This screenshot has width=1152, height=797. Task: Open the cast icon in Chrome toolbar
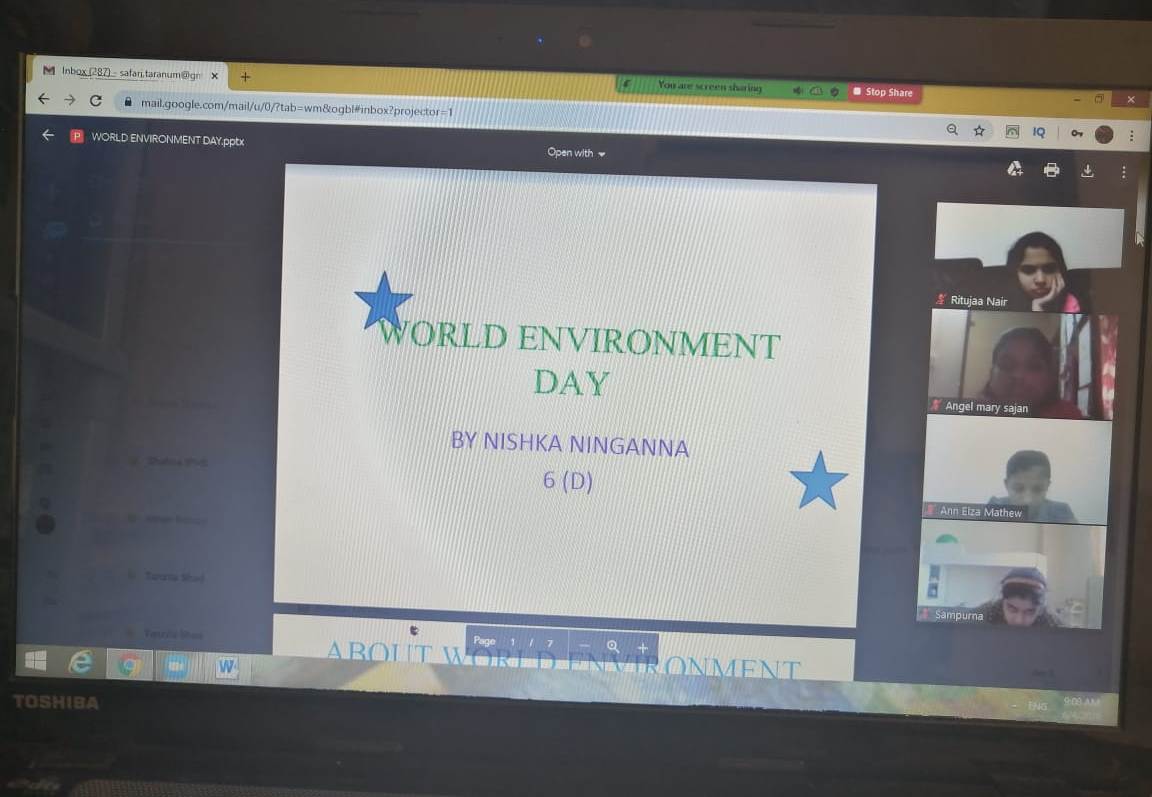point(1012,131)
